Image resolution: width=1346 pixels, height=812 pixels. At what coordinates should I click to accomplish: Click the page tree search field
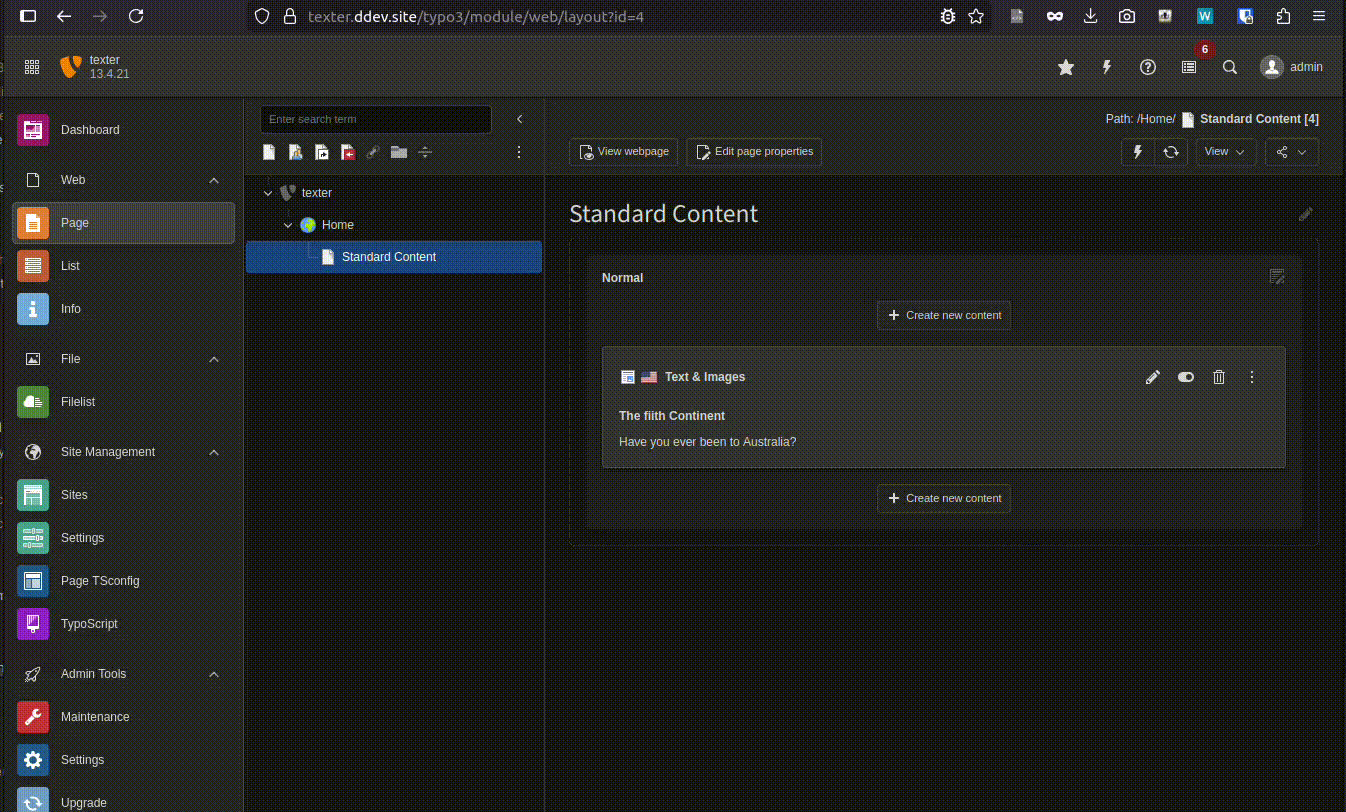tap(375, 119)
